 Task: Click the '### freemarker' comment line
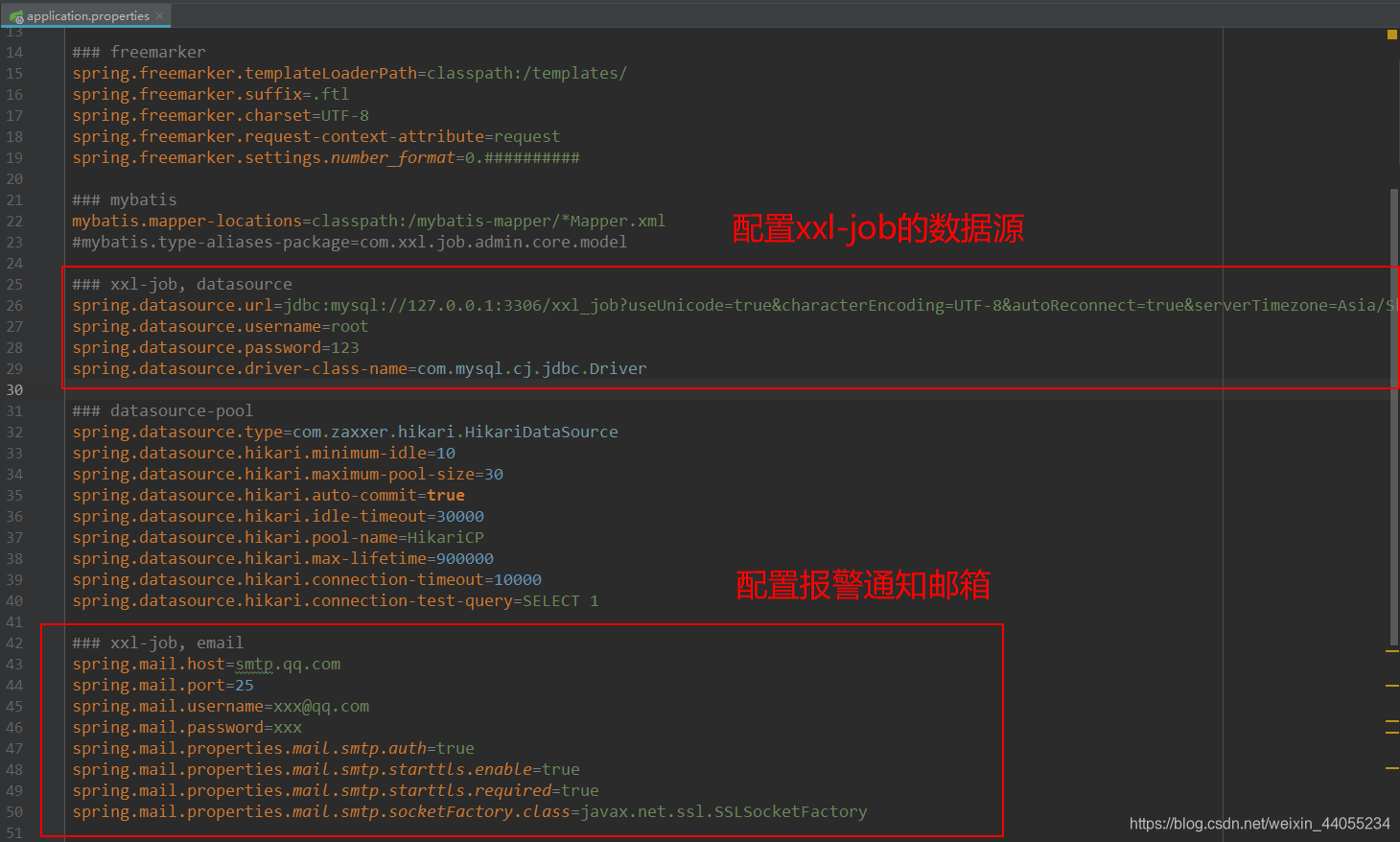click(139, 52)
